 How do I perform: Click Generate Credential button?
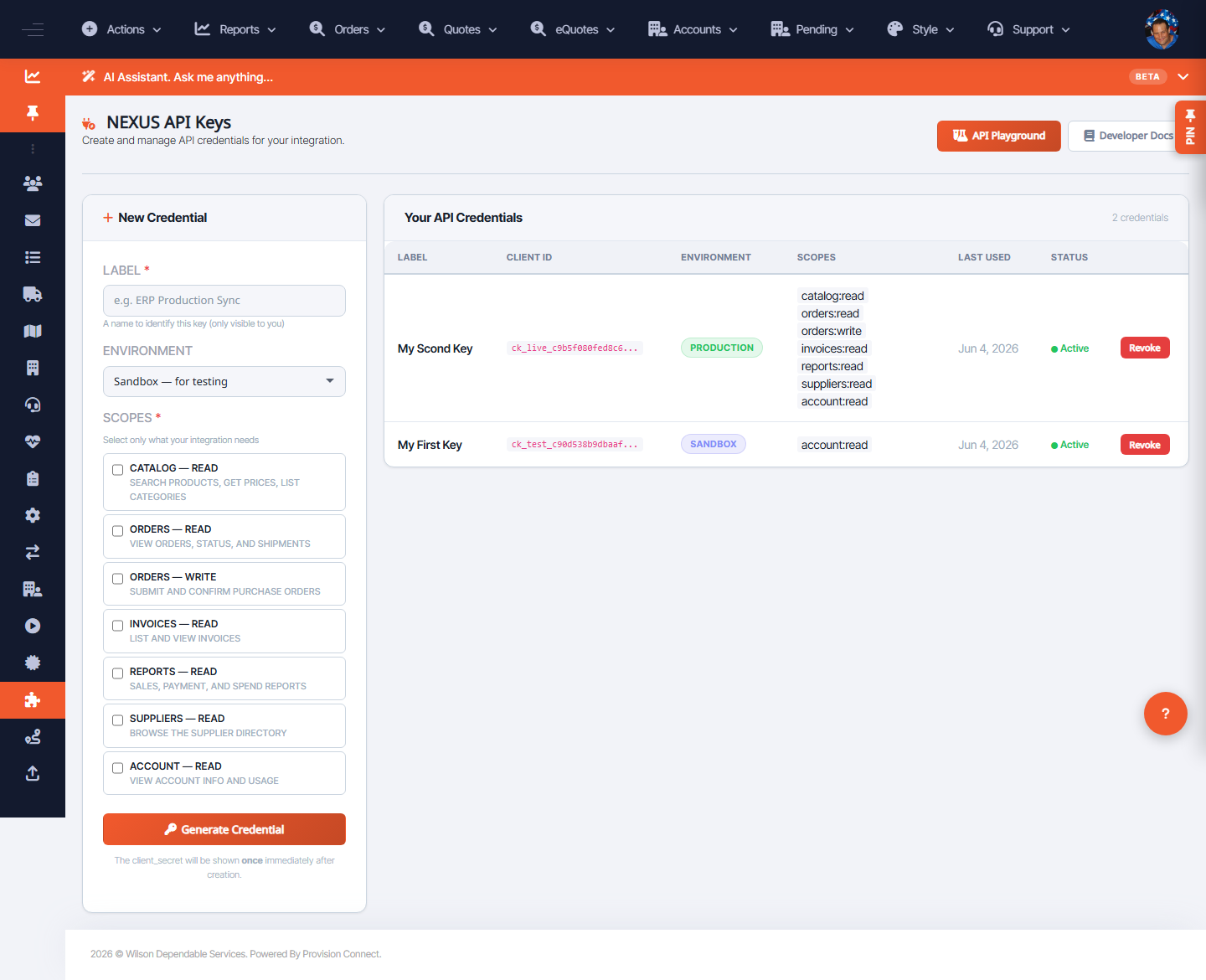coord(224,829)
